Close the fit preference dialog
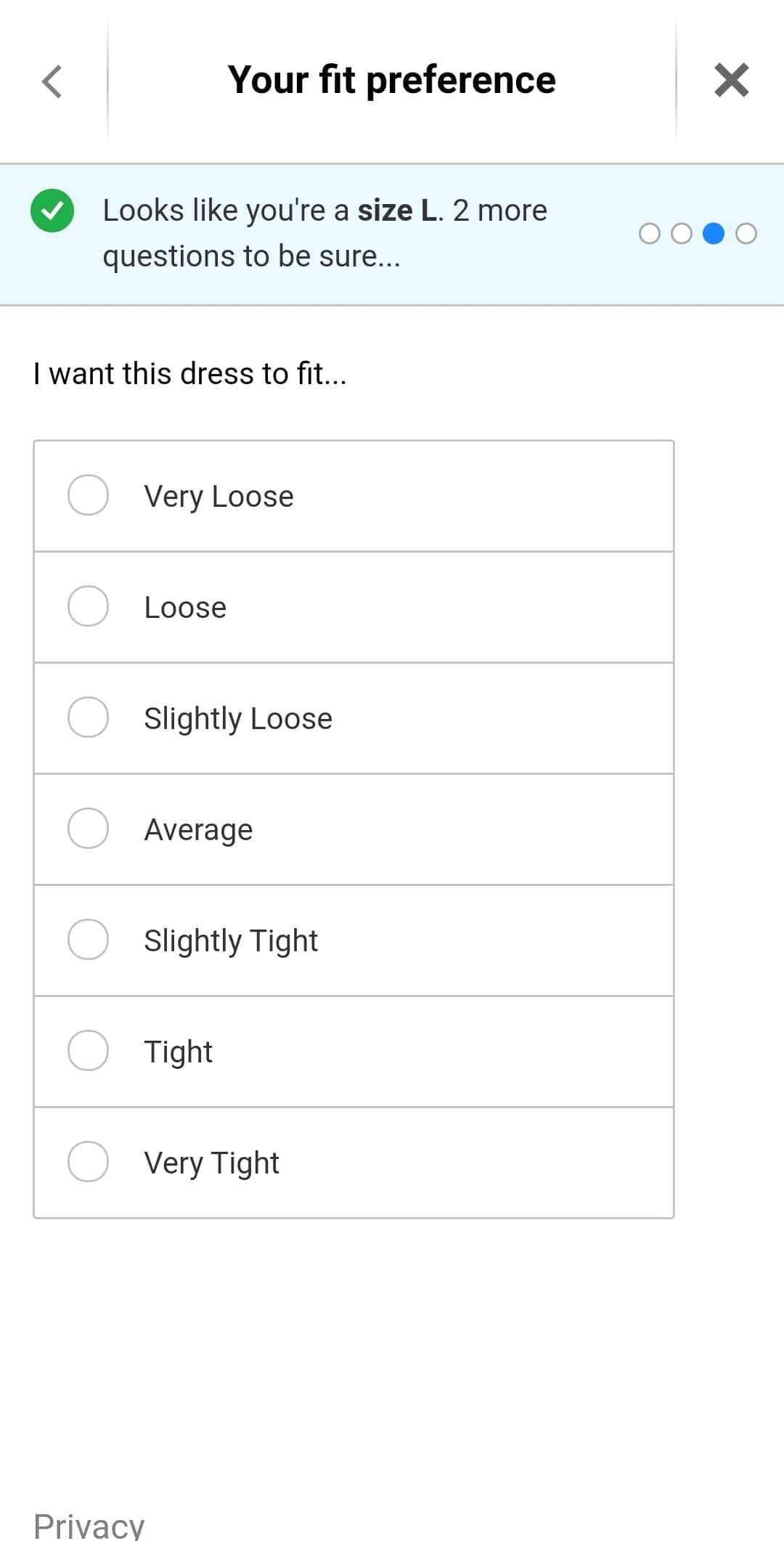The image size is (784, 1541). [x=731, y=80]
